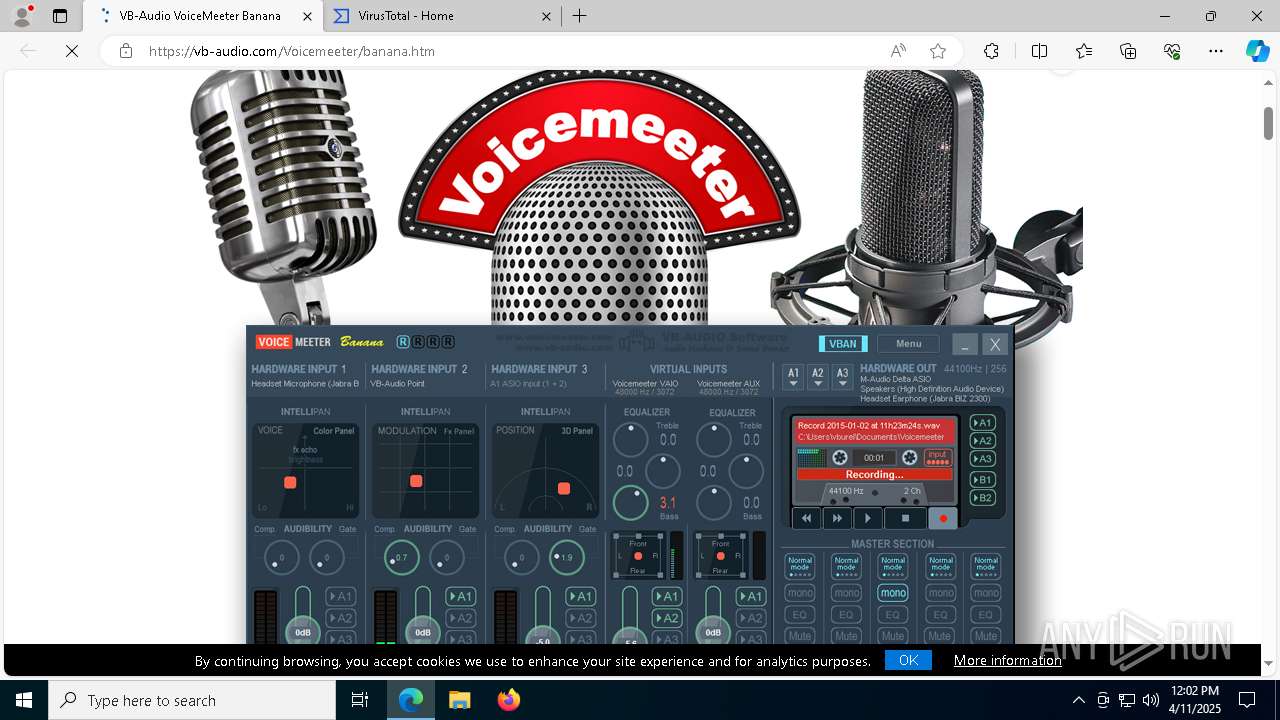The height and width of the screenshot is (720, 1280).
Task: Open a new browser tab
Action: (579, 16)
